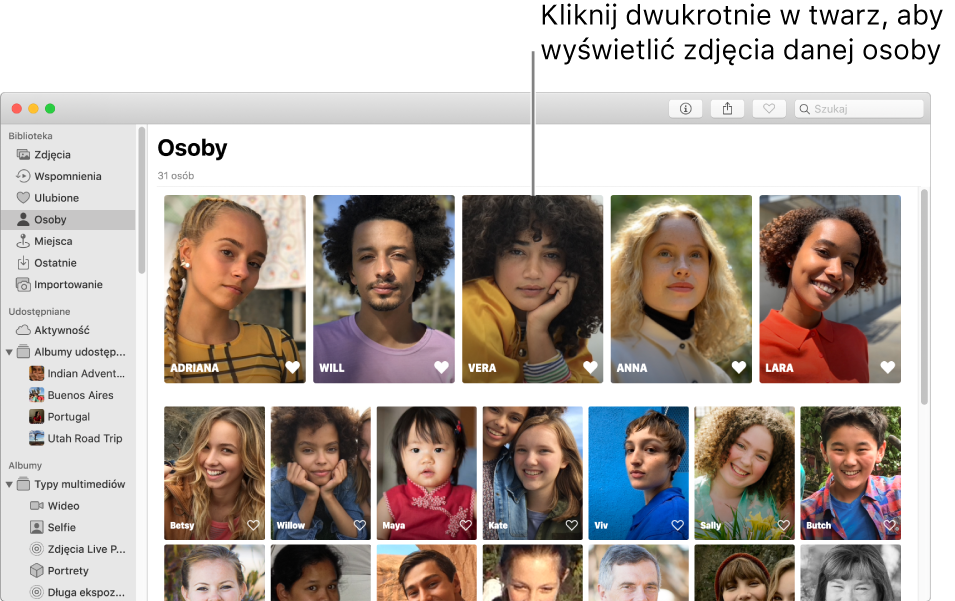
Task: Click the main content vertical scrollbar
Action: pyautogui.click(x=924, y=297)
